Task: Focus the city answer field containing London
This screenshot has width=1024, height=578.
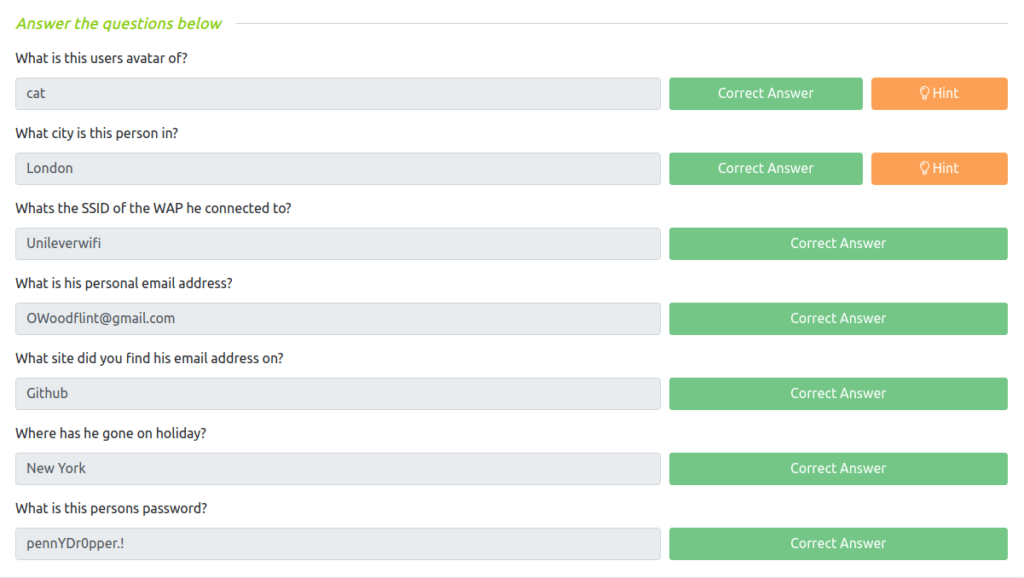Action: (x=338, y=169)
